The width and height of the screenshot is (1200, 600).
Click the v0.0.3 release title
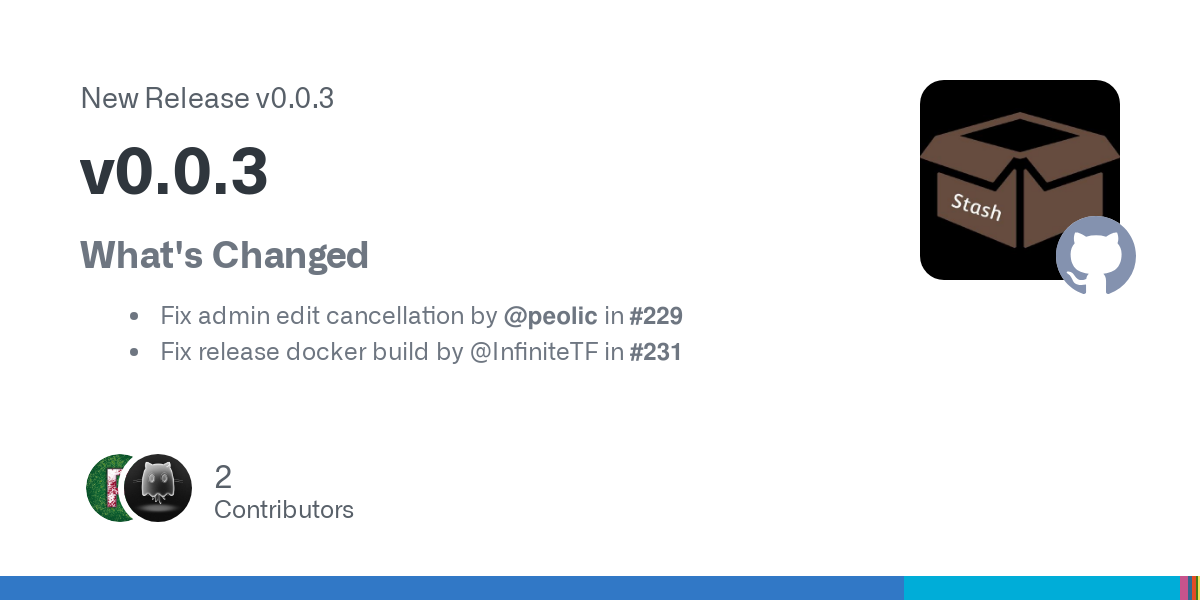[x=174, y=171]
